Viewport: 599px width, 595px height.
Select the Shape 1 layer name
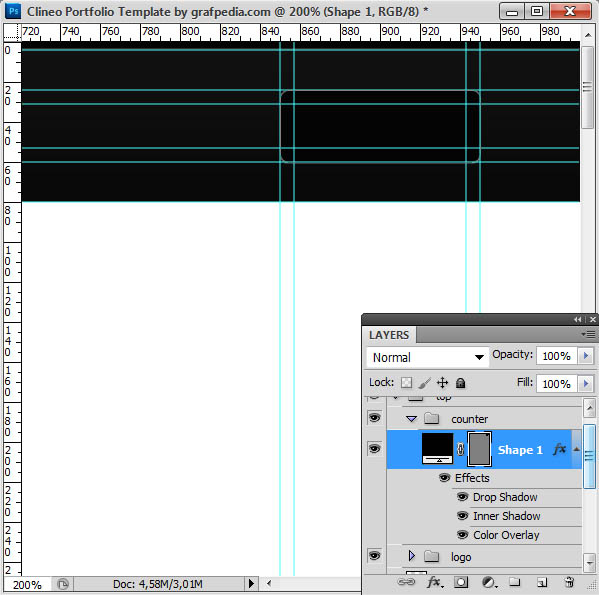520,450
